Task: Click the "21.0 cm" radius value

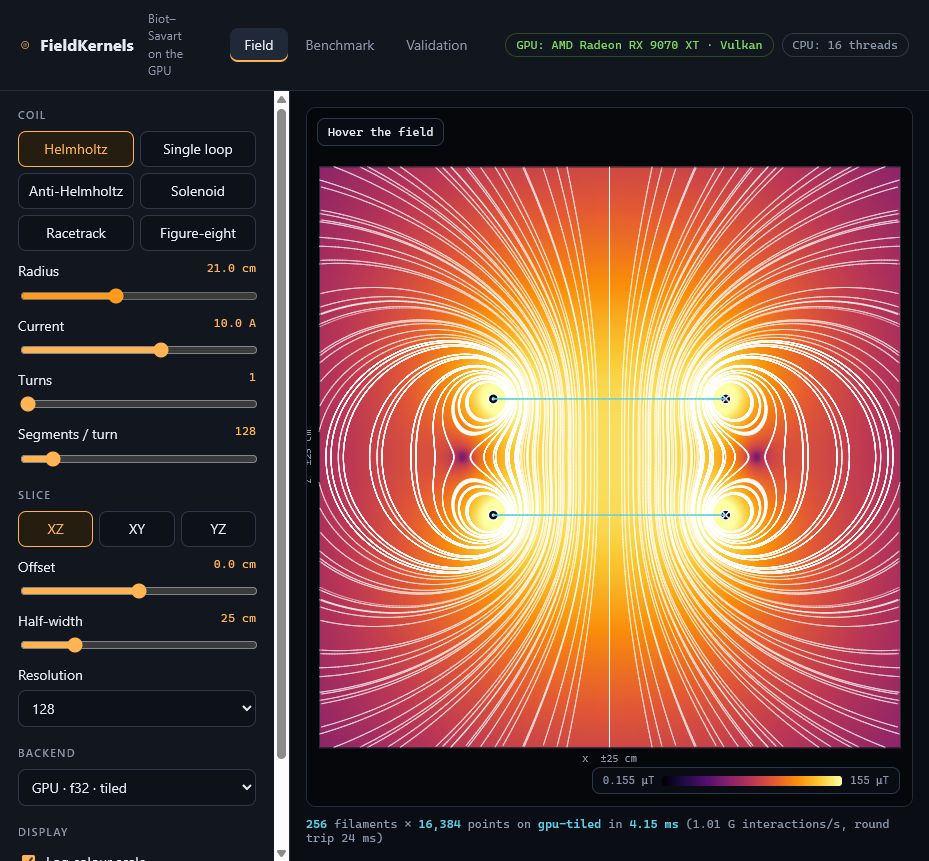Action: click(x=231, y=268)
